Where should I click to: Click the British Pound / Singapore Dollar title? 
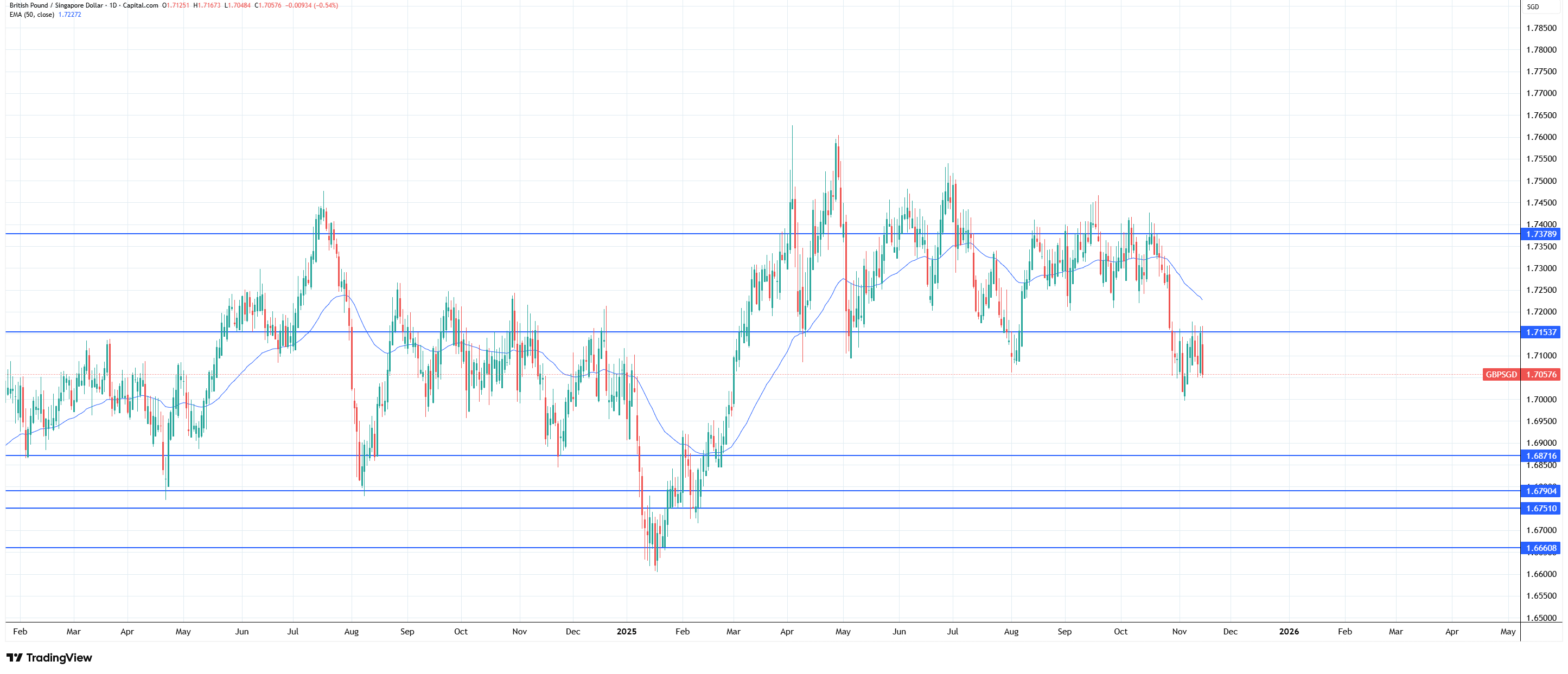[56, 5]
